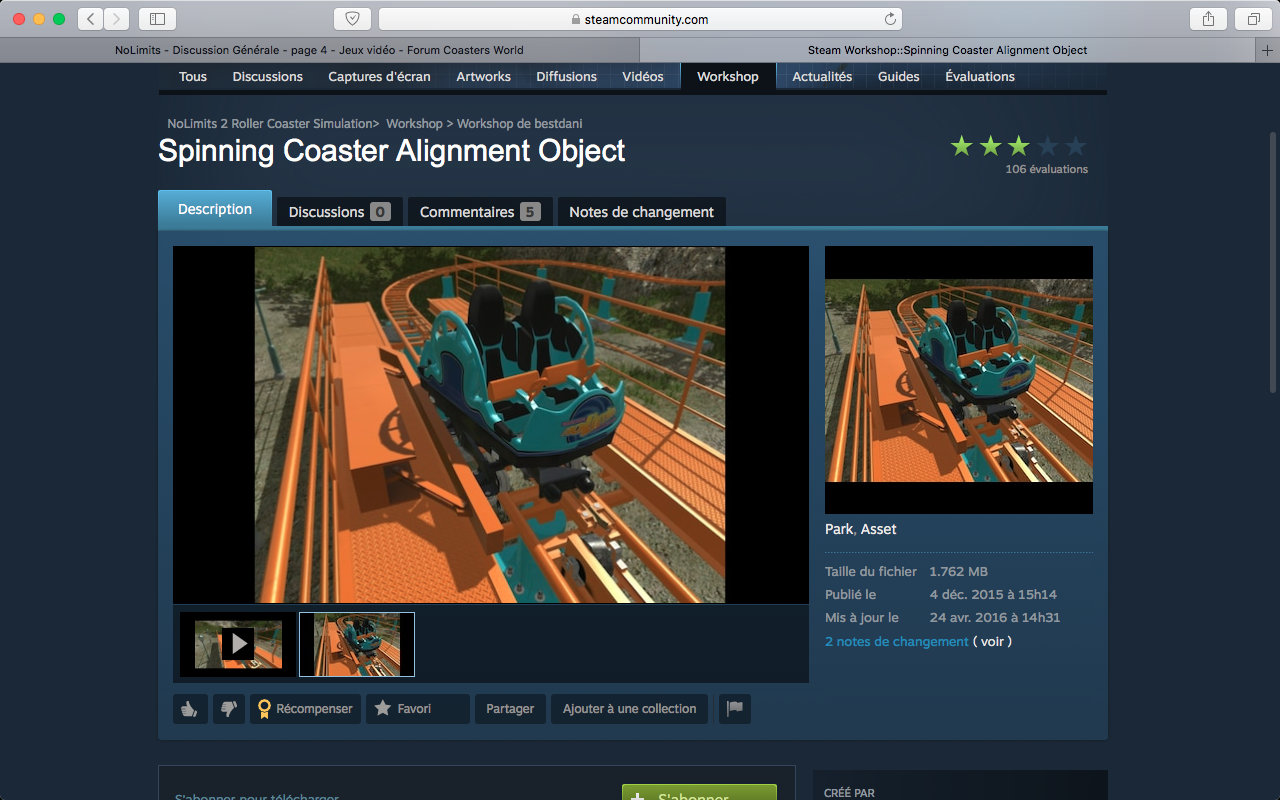The height and width of the screenshot is (800, 1280).
Task: Click the steamcommunity.com address bar
Action: pos(640,19)
